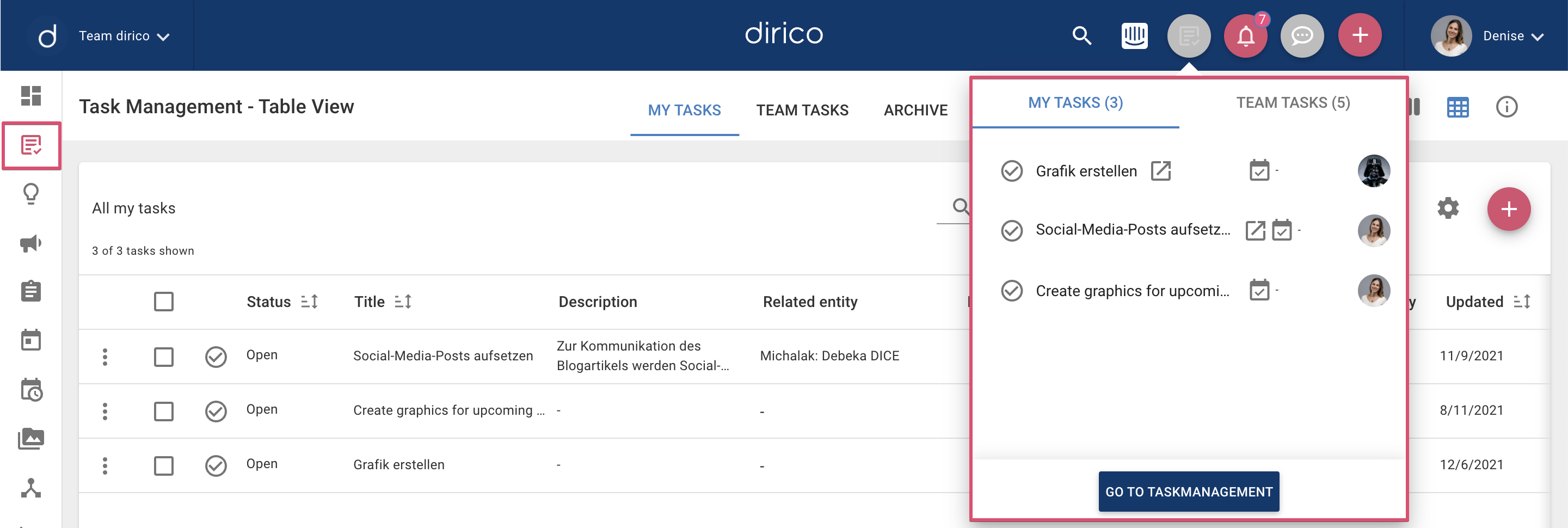
Task: Open the Calendar sidebar icon
Action: (30, 340)
